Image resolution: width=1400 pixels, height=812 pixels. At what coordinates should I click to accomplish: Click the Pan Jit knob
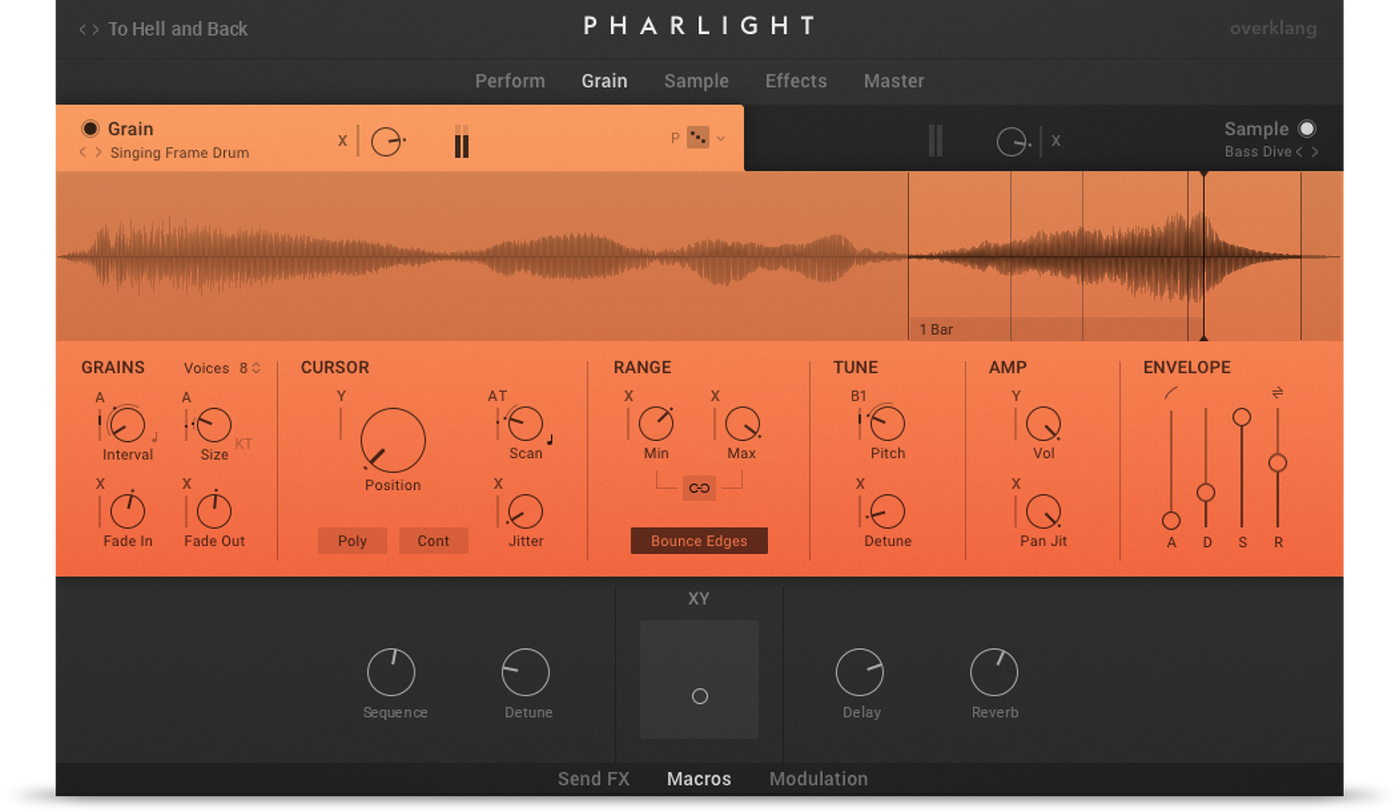[x=1043, y=512]
